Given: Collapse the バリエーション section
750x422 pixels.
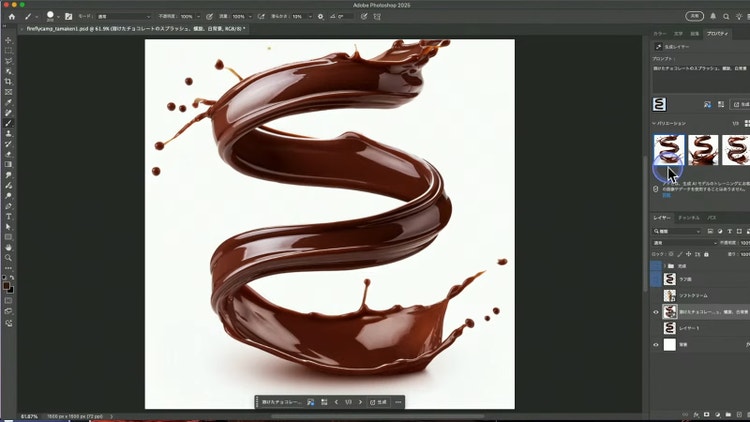Looking at the screenshot, I should point(654,123).
